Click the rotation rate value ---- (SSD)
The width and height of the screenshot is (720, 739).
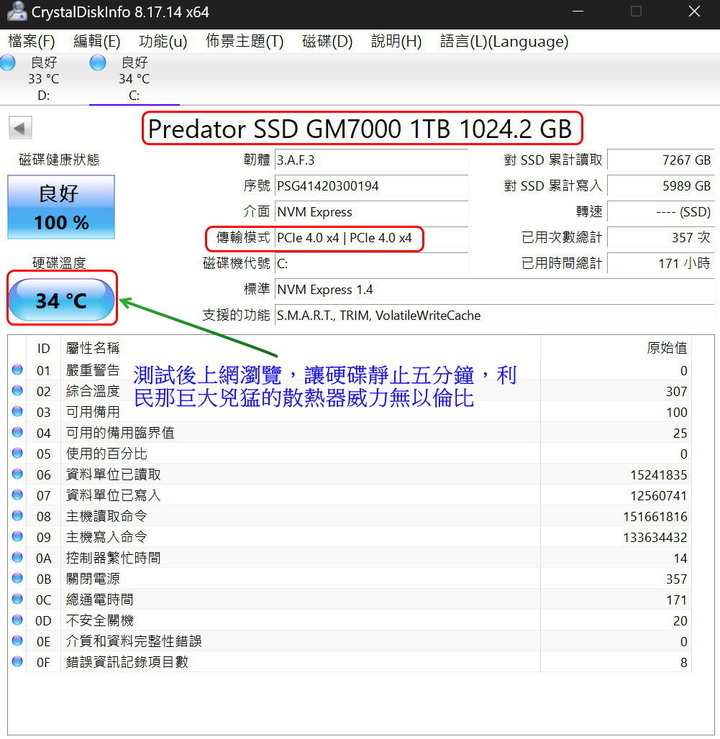(x=661, y=212)
